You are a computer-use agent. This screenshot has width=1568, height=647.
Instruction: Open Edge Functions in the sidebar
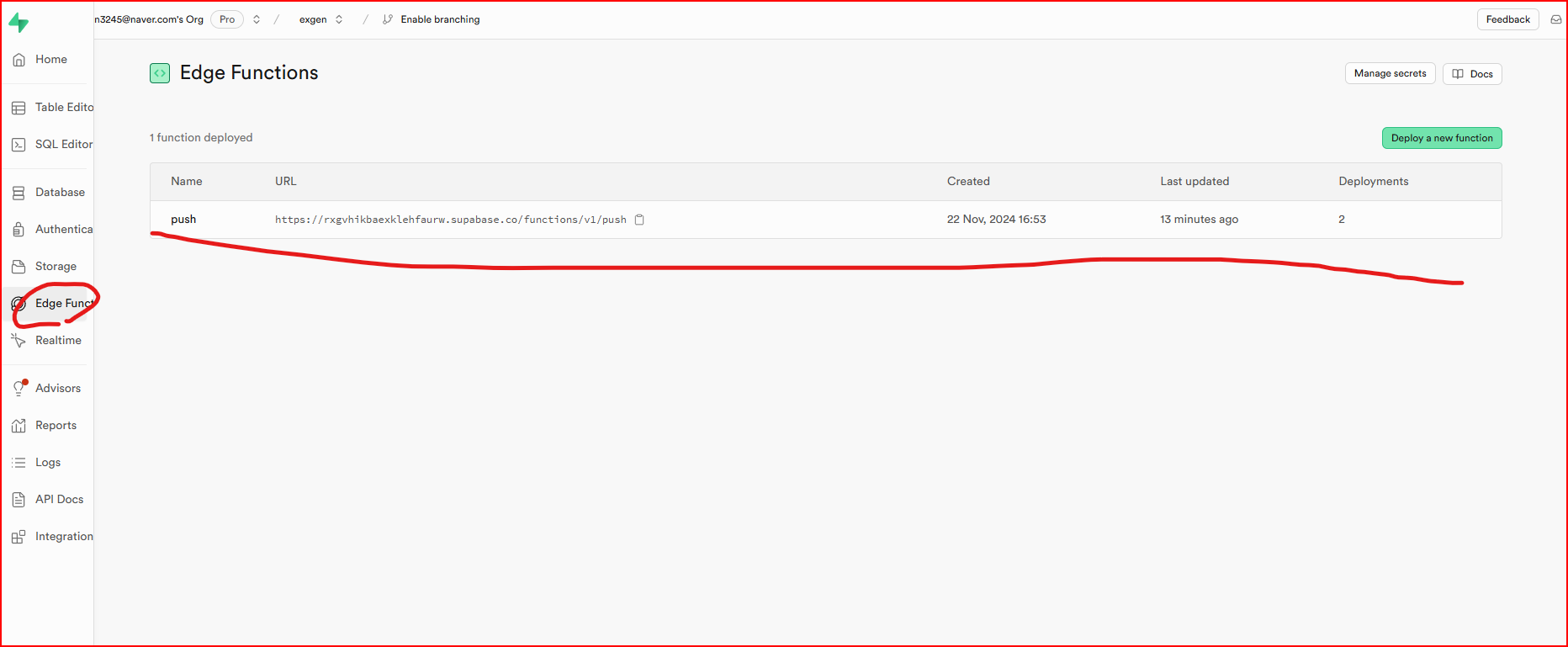pos(65,304)
